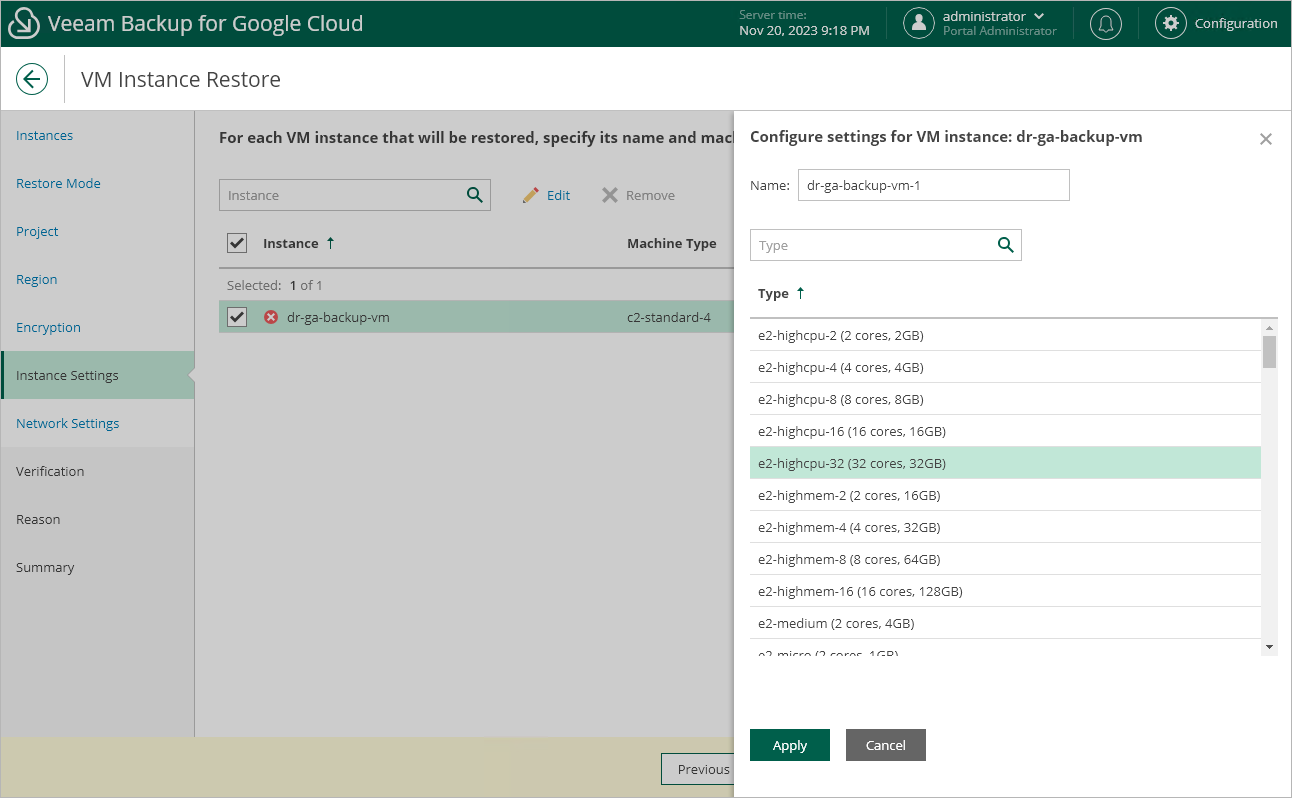Toggle the select-all instances checkbox

coord(236,242)
